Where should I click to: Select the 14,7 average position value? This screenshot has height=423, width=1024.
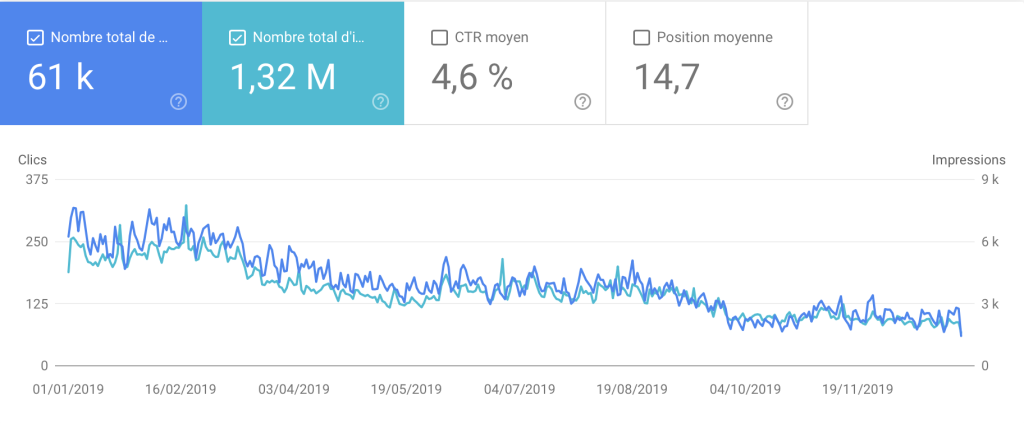click(x=665, y=77)
